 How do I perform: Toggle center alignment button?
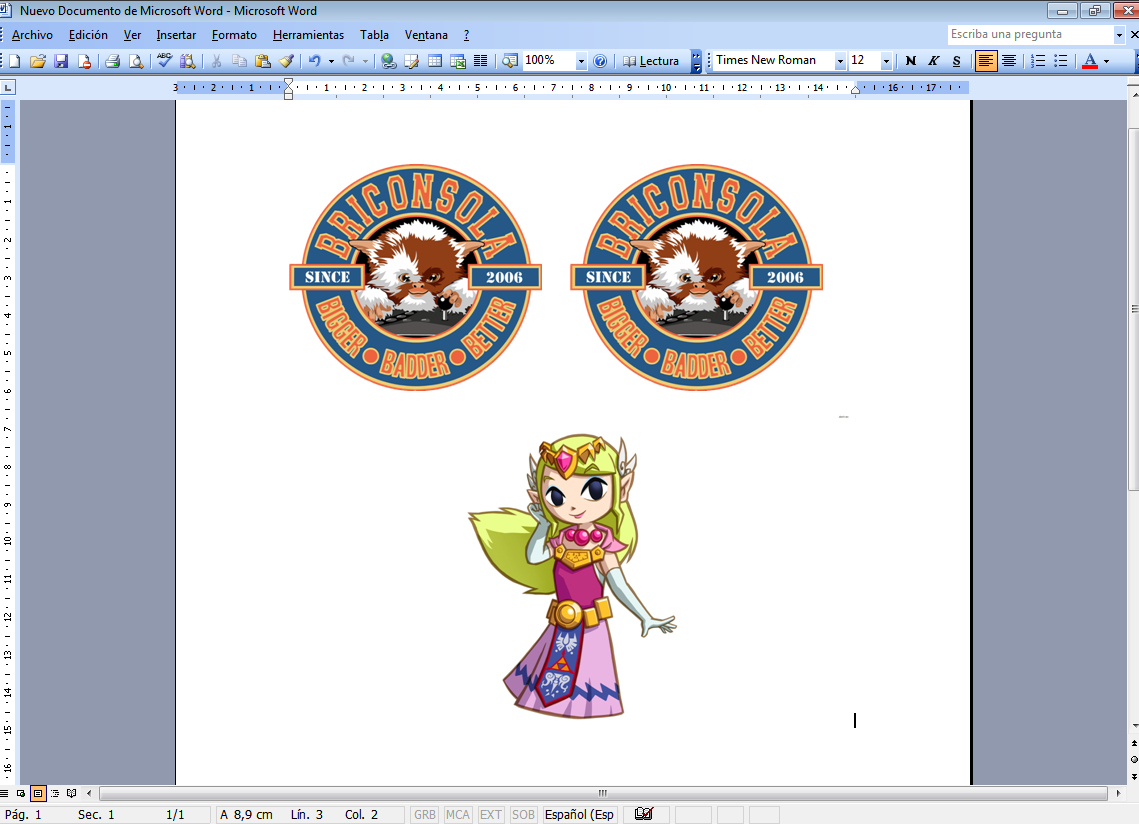point(1009,61)
